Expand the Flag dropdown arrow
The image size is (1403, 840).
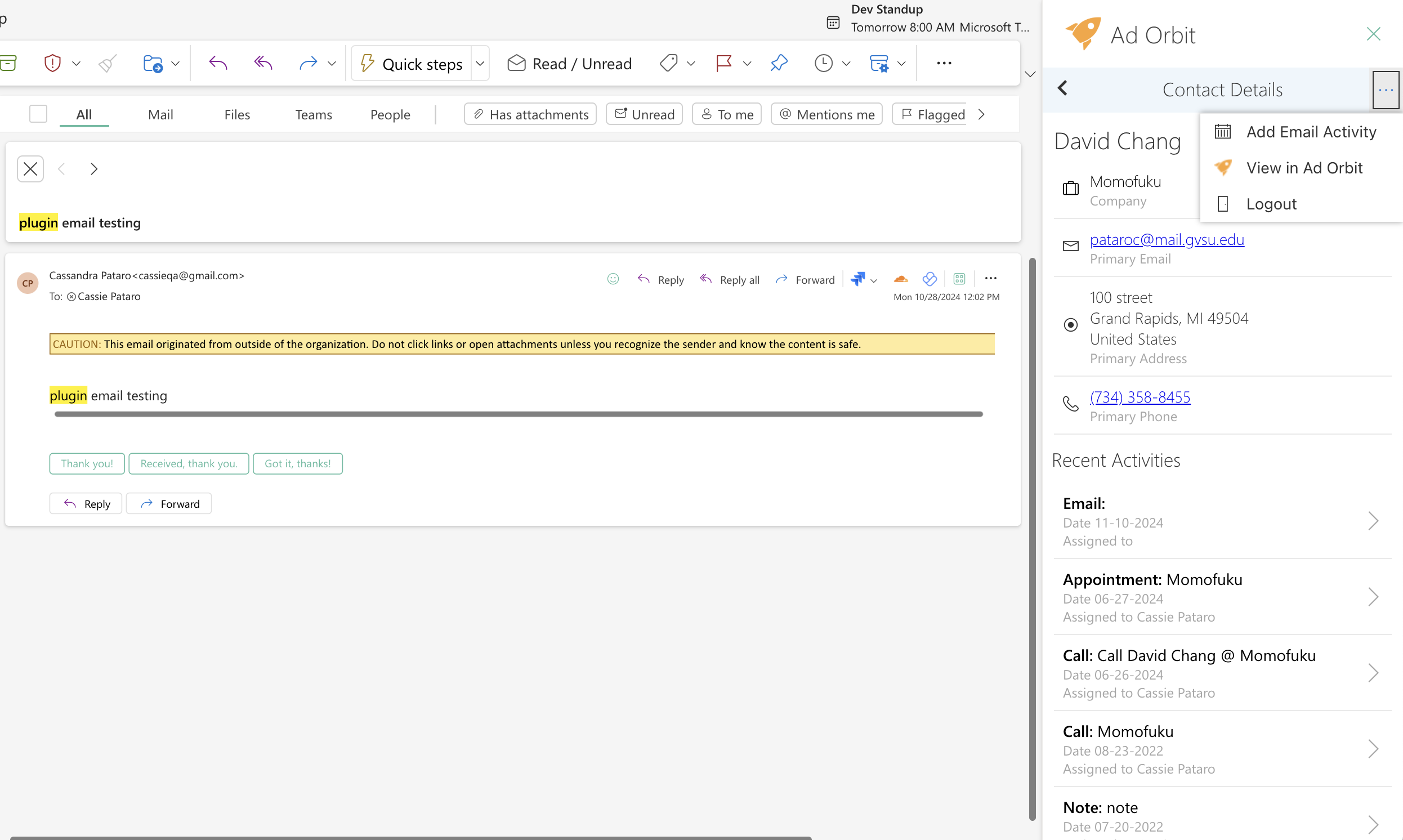pyautogui.click(x=747, y=64)
